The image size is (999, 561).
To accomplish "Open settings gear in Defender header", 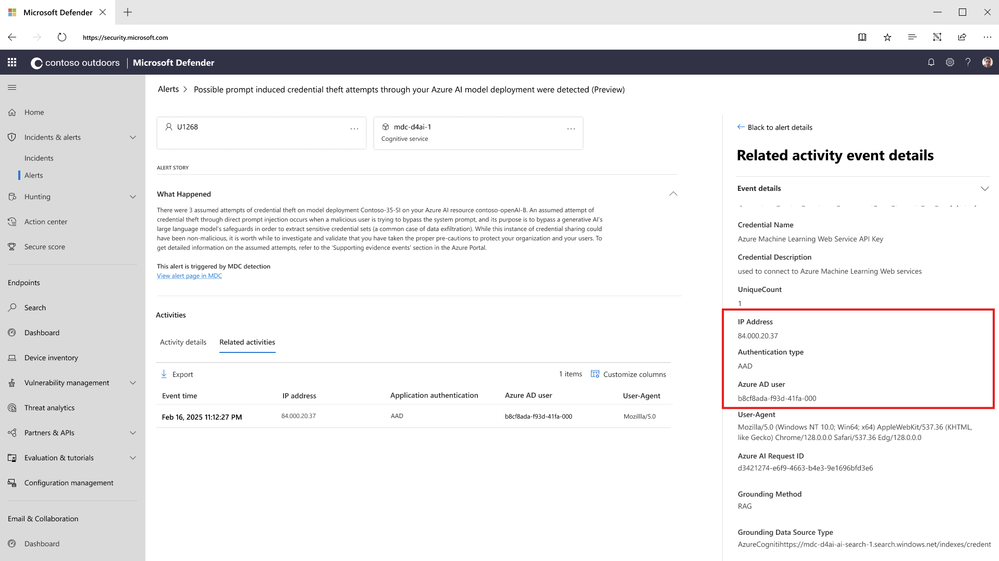I will coord(949,62).
